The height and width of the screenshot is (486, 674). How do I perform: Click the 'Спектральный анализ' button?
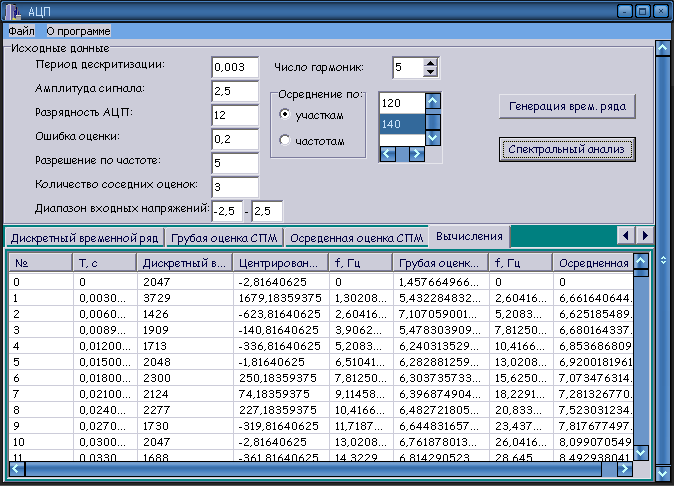tap(567, 148)
